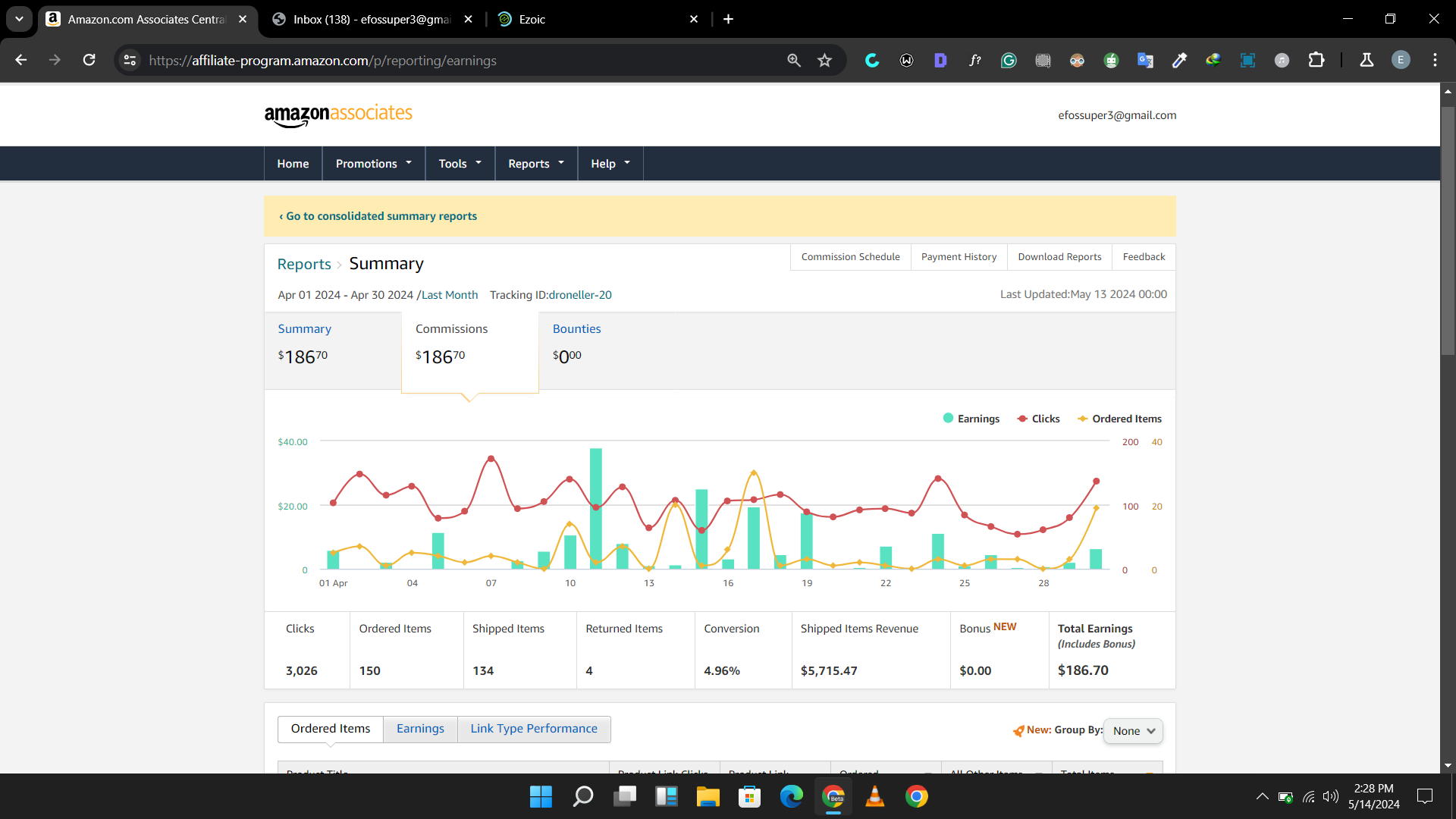This screenshot has width=1456, height=819.
Task: Select the Ordered Items tab
Action: (x=331, y=729)
